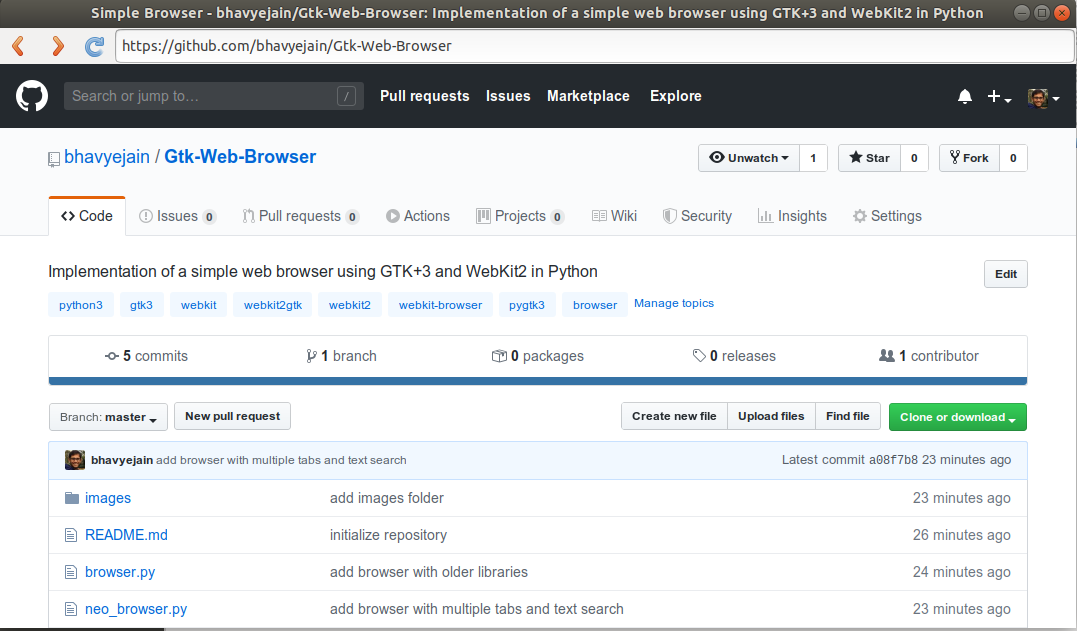Click the repository book icon beside bhavyejain
1077x631 pixels.
(x=54, y=159)
